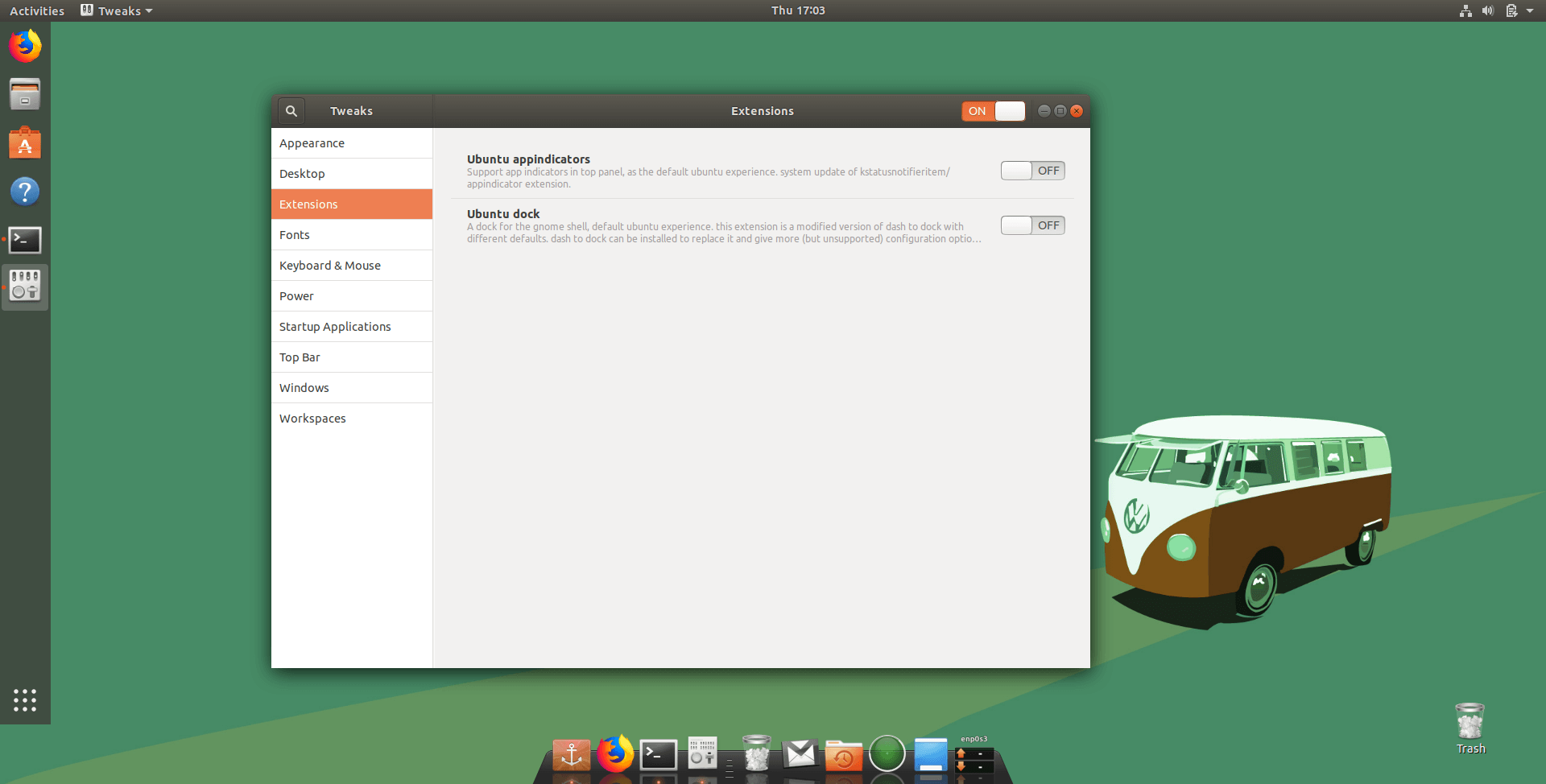Click the Tweaks icon in left dock
The height and width of the screenshot is (784, 1546).
click(x=25, y=286)
